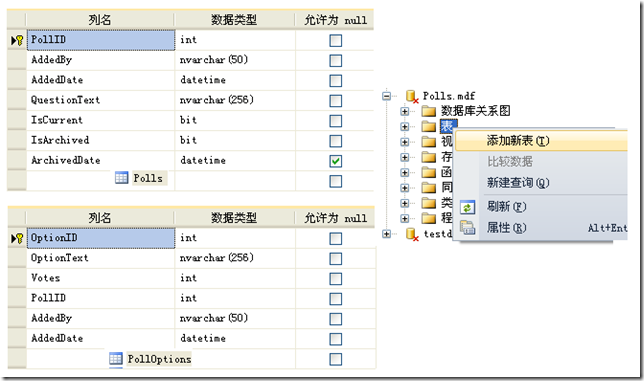Toggle allow null for IsArchived

pyautogui.click(x=336, y=141)
